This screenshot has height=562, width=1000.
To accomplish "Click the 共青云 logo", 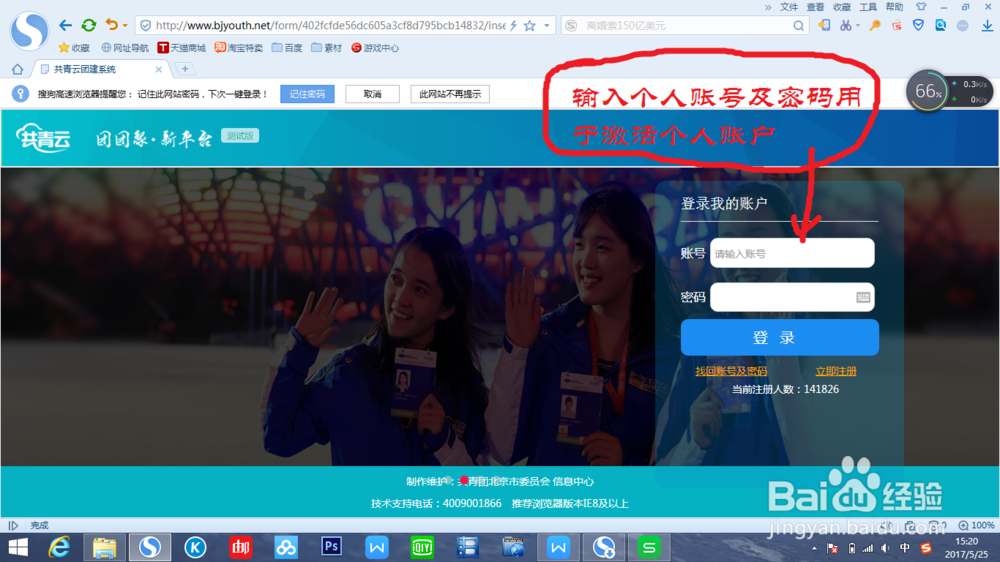I will [x=43, y=137].
